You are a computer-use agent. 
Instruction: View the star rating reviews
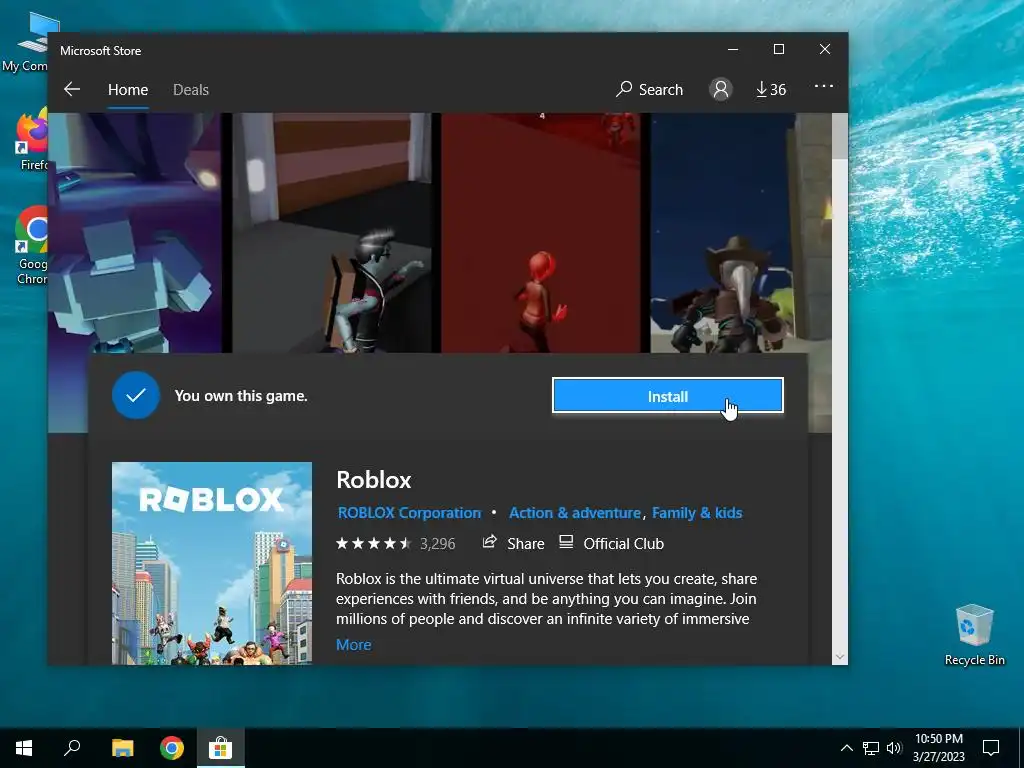coord(374,543)
